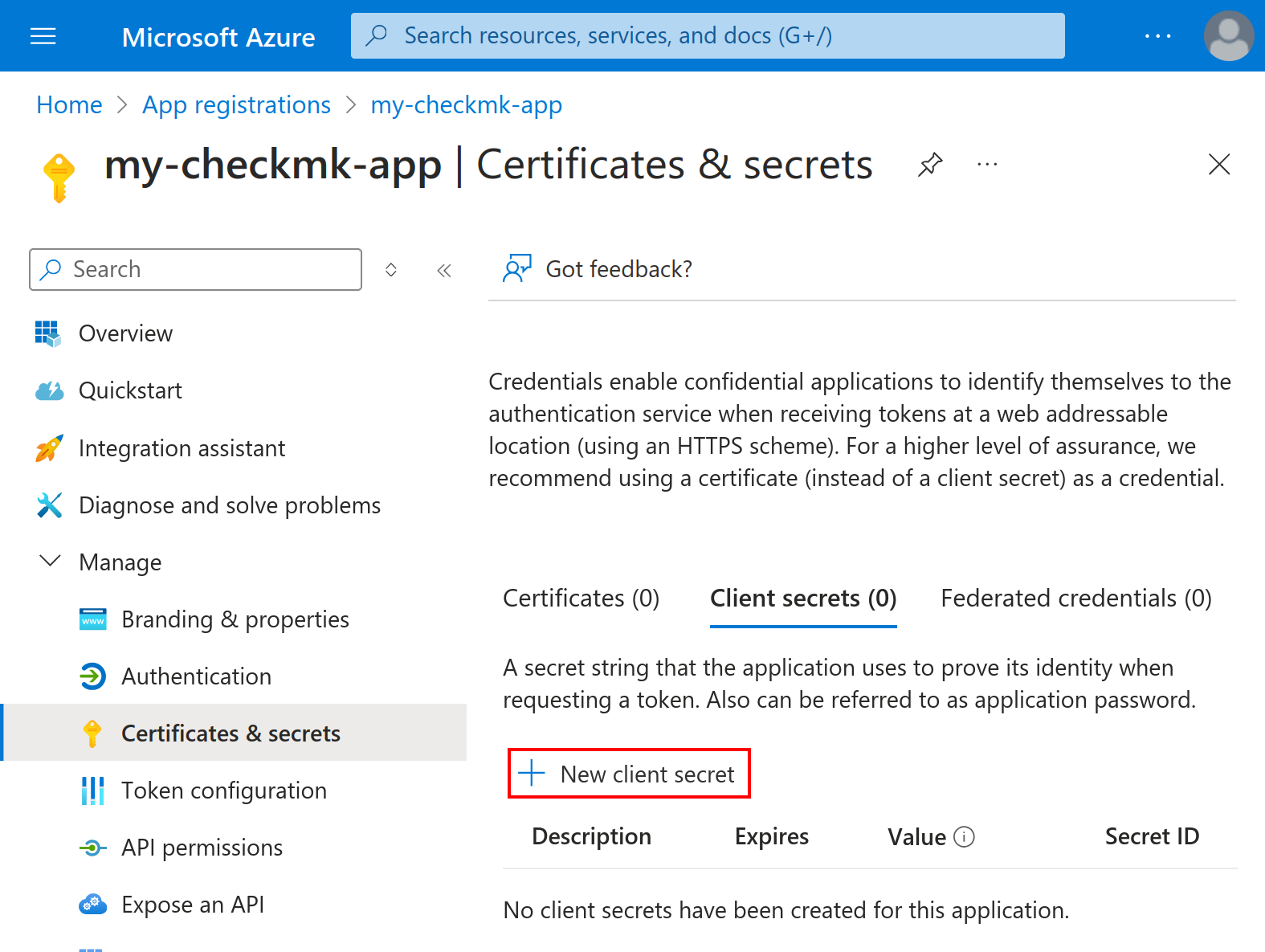The height and width of the screenshot is (952, 1265).
Task: Focus the sidebar Search box
Action: (195, 269)
